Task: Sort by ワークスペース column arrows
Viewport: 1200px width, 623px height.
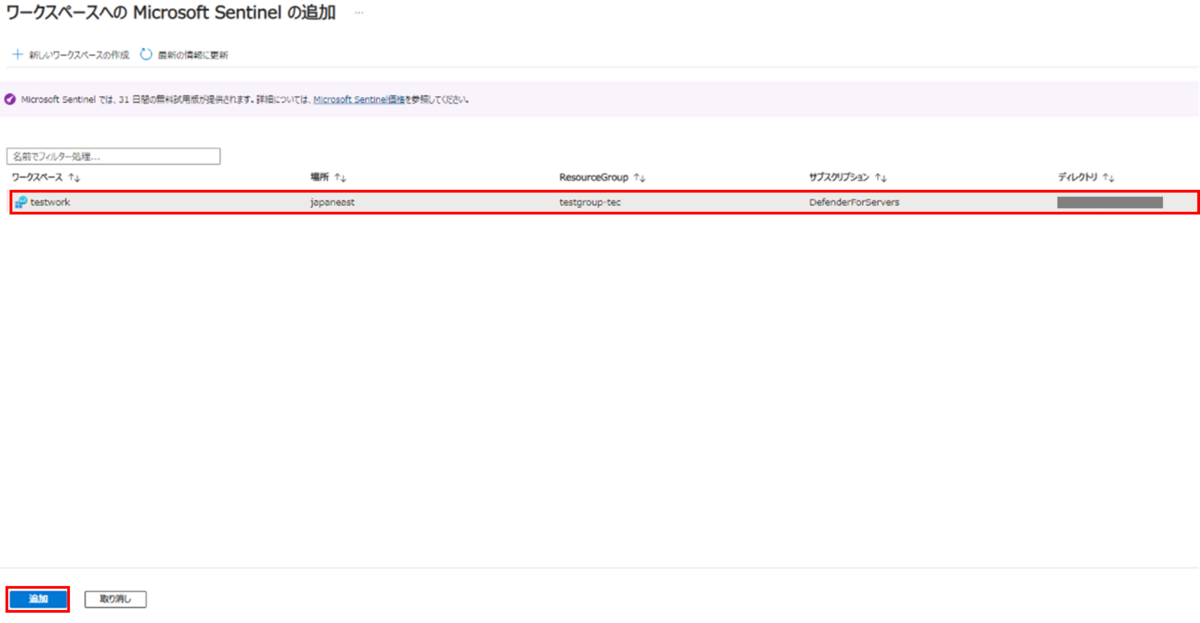Action: 74,178
